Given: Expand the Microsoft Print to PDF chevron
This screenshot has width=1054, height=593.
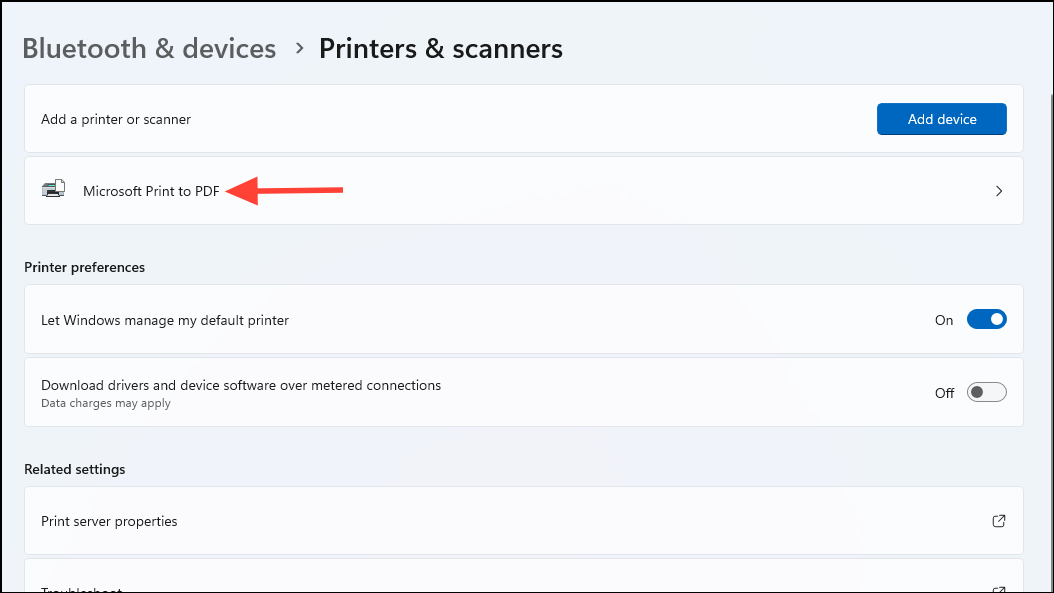Looking at the screenshot, I should point(999,191).
